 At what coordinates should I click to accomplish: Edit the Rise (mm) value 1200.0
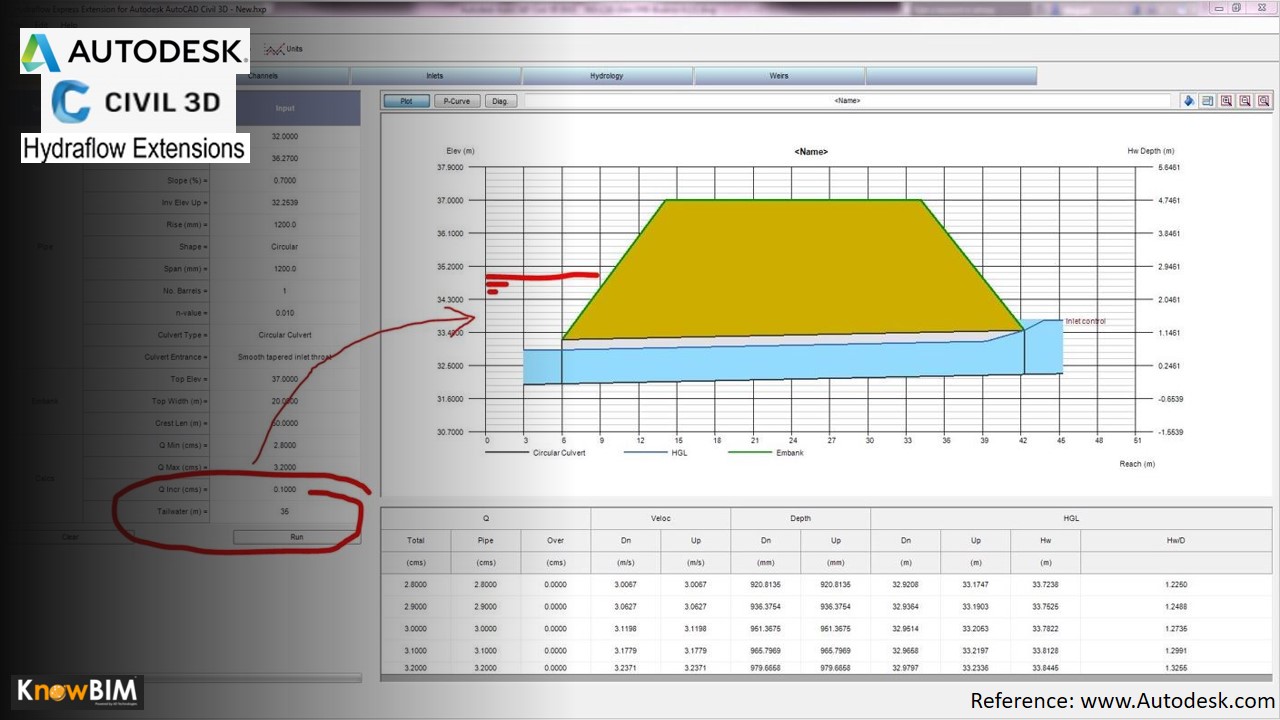[x=285, y=225]
